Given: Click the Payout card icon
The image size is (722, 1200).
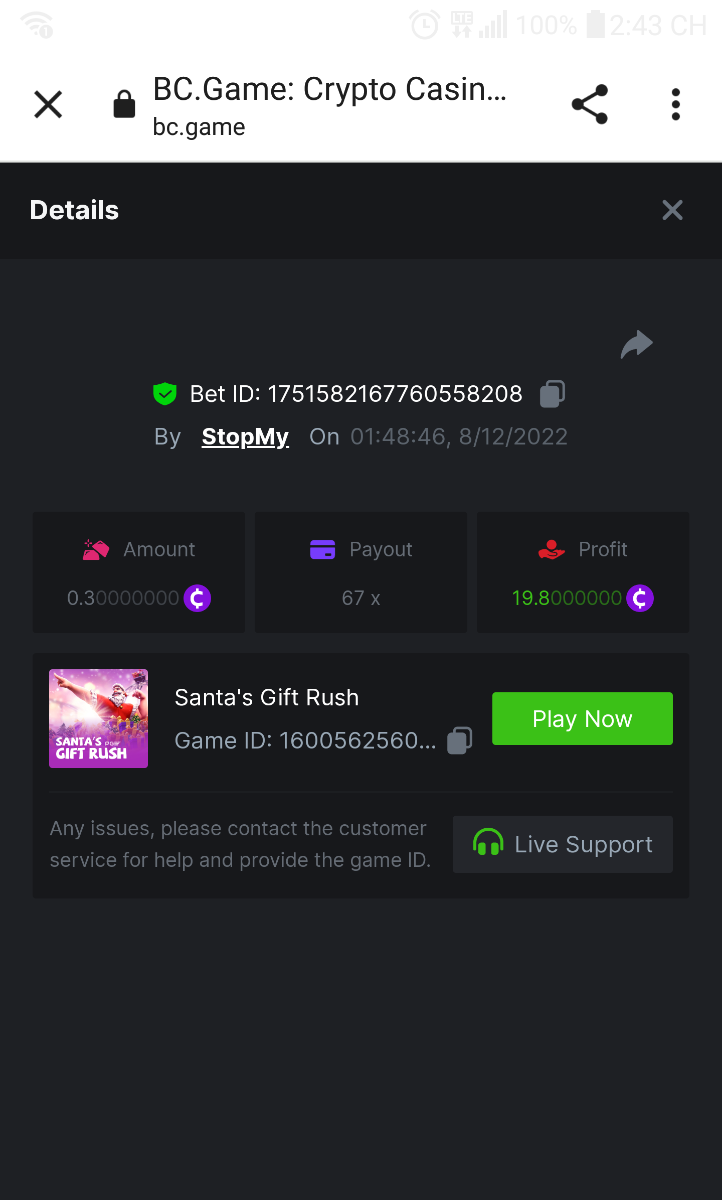Looking at the screenshot, I should pyautogui.click(x=322, y=549).
